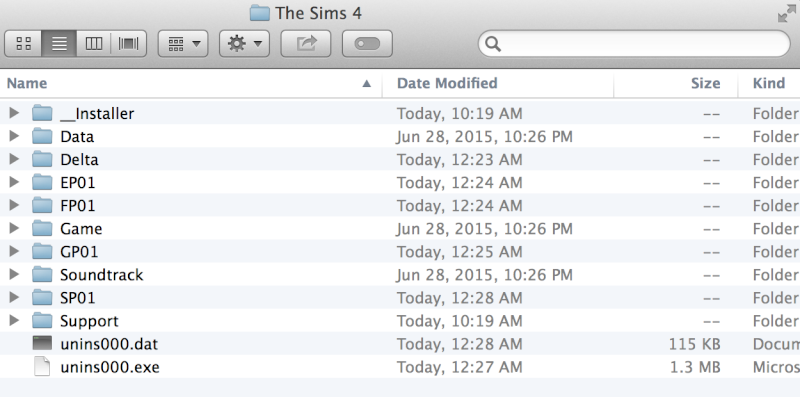Viewport: 800px width, 397px height.
Task: Expand the FP01 folder
Action: click(x=14, y=205)
